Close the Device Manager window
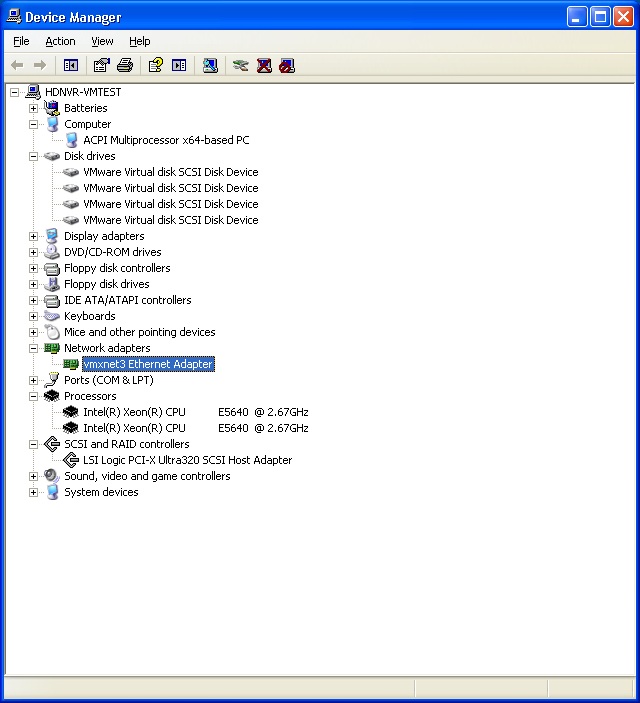This screenshot has width=640, height=703. tap(623, 17)
